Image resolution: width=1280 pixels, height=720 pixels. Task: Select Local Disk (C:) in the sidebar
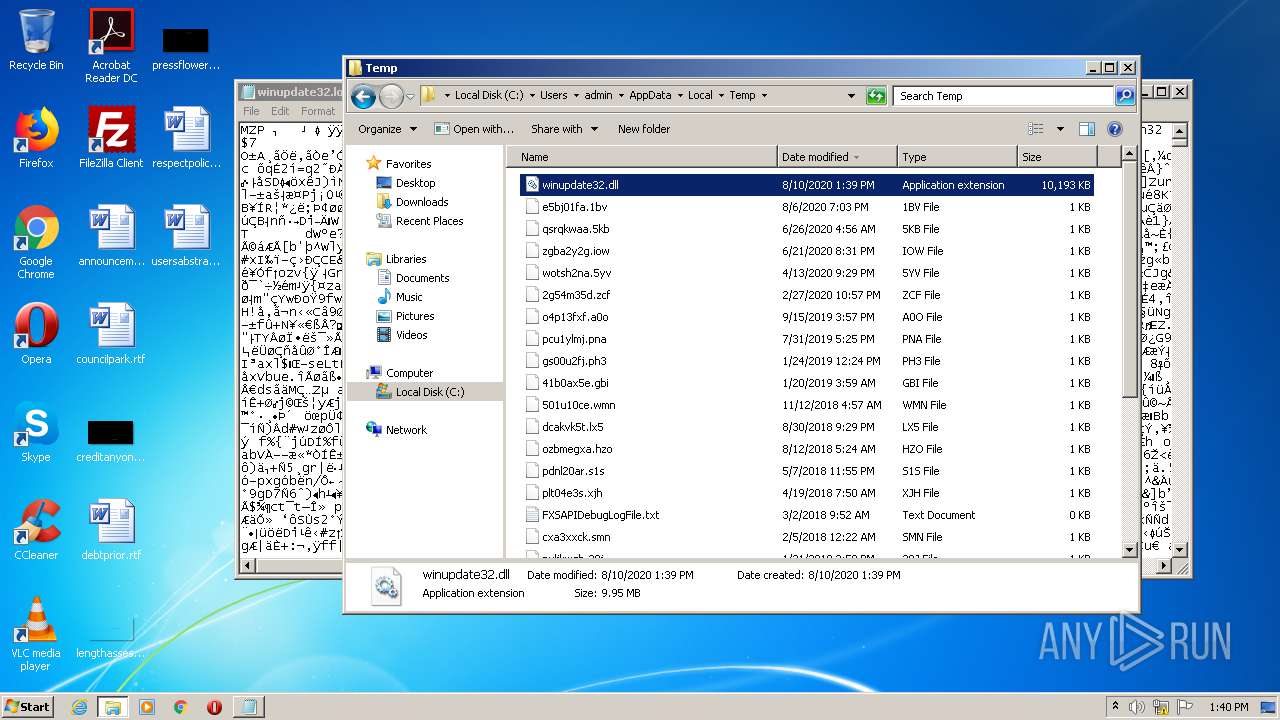[x=429, y=392]
